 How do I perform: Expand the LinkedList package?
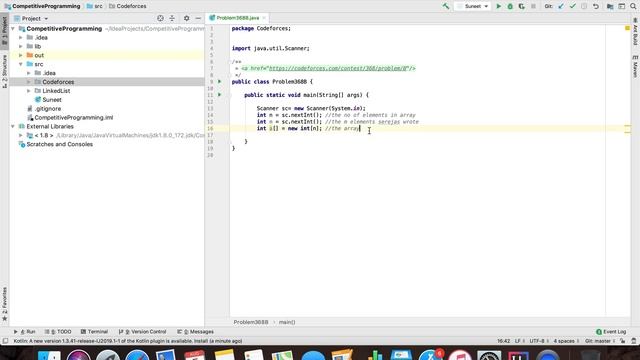[x=29, y=91]
